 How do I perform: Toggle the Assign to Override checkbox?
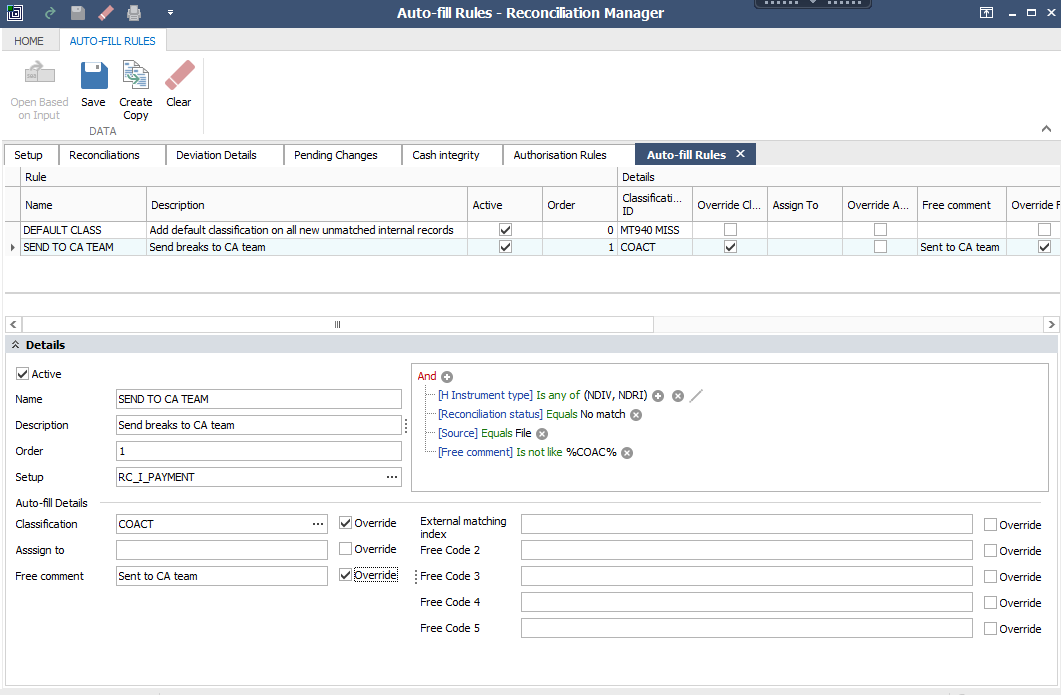[x=345, y=548]
